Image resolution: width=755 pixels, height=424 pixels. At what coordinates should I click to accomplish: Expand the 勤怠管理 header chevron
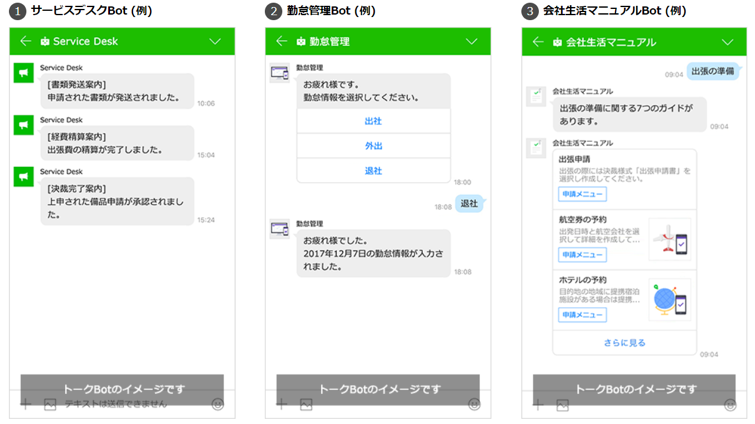tap(471, 41)
